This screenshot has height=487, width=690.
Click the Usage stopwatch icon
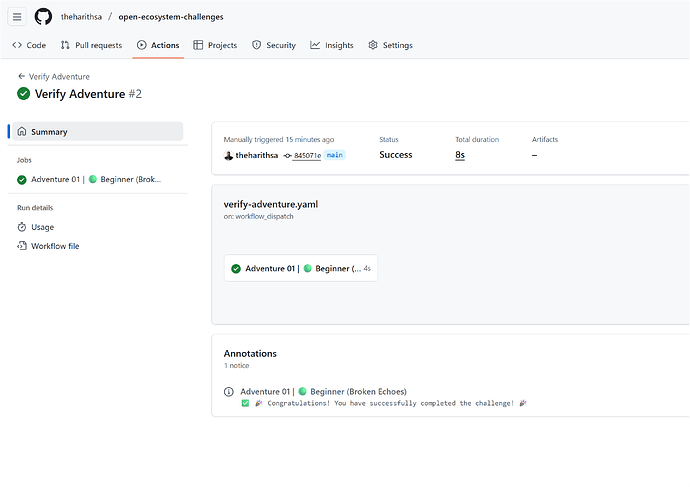coord(22,227)
